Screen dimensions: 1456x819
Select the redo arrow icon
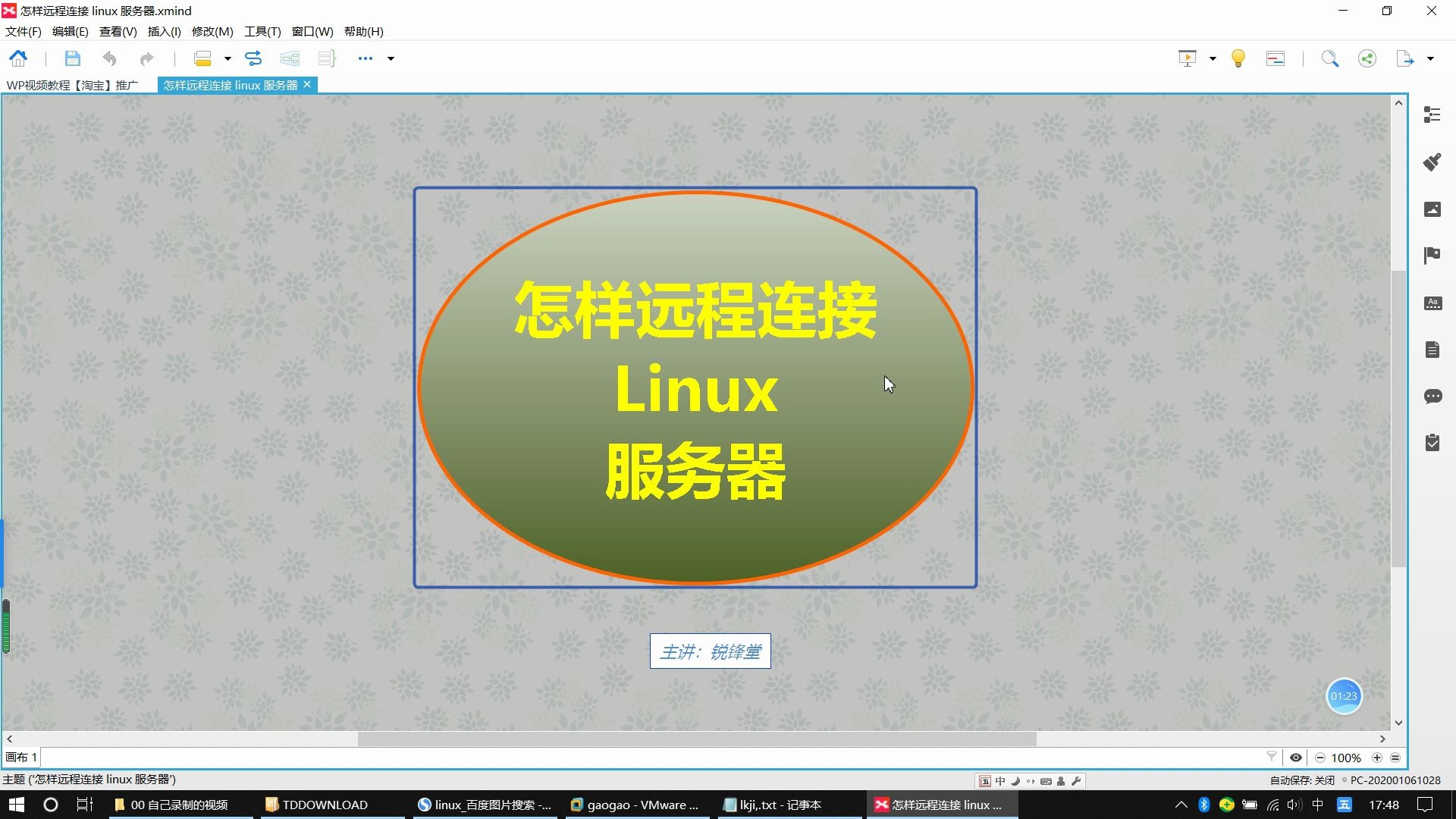click(147, 57)
